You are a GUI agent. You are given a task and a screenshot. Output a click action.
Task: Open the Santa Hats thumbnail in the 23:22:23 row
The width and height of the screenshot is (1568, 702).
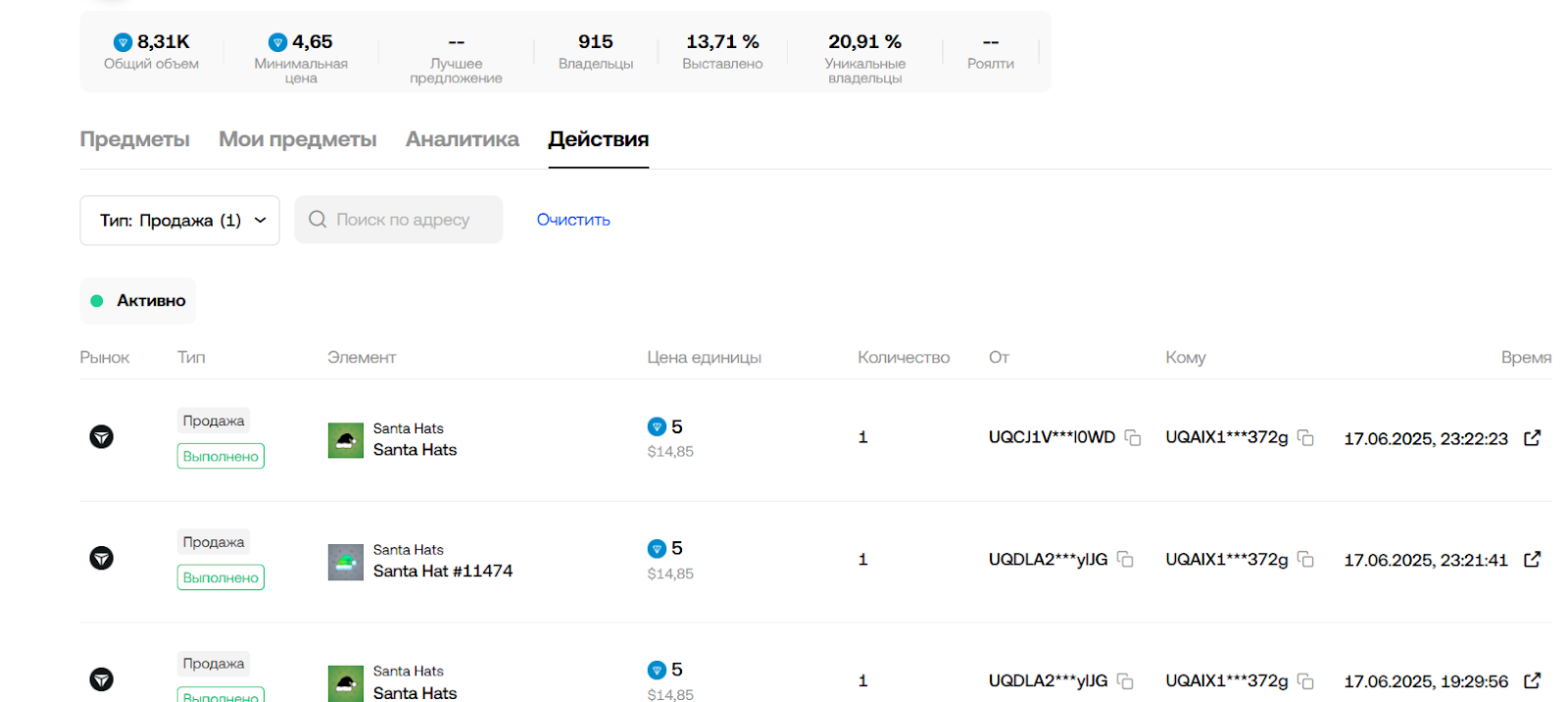tap(346, 440)
